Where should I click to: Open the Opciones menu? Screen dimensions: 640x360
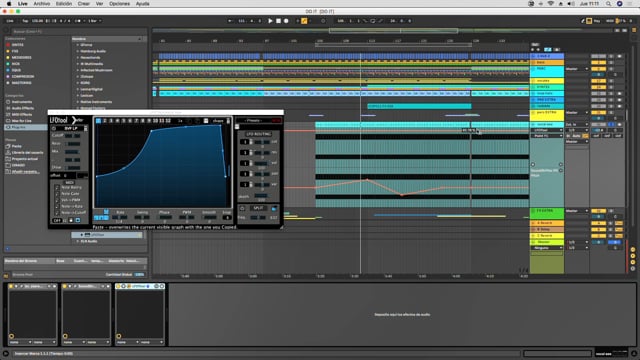[x=119, y=4]
